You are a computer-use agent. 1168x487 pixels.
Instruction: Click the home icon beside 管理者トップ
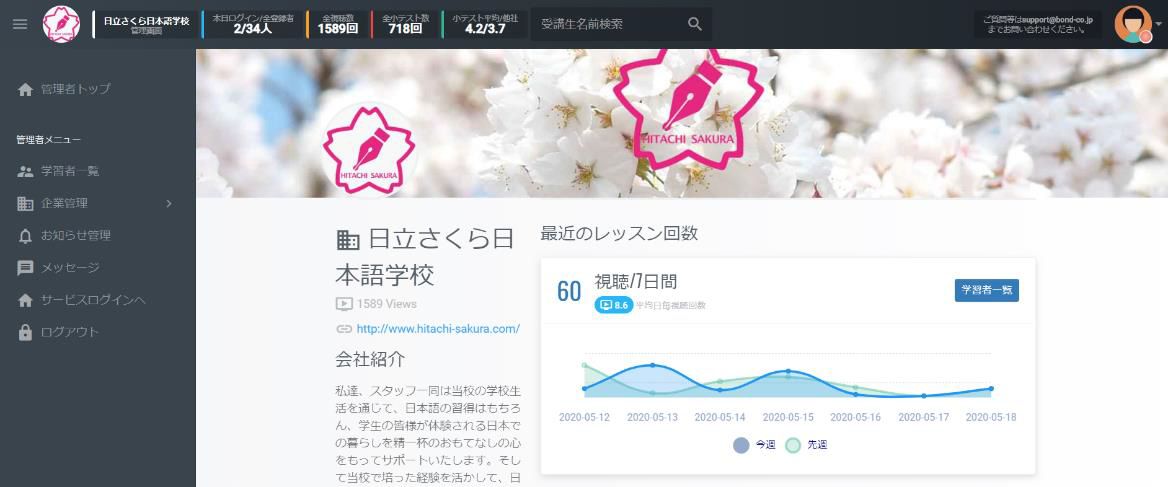coord(26,89)
